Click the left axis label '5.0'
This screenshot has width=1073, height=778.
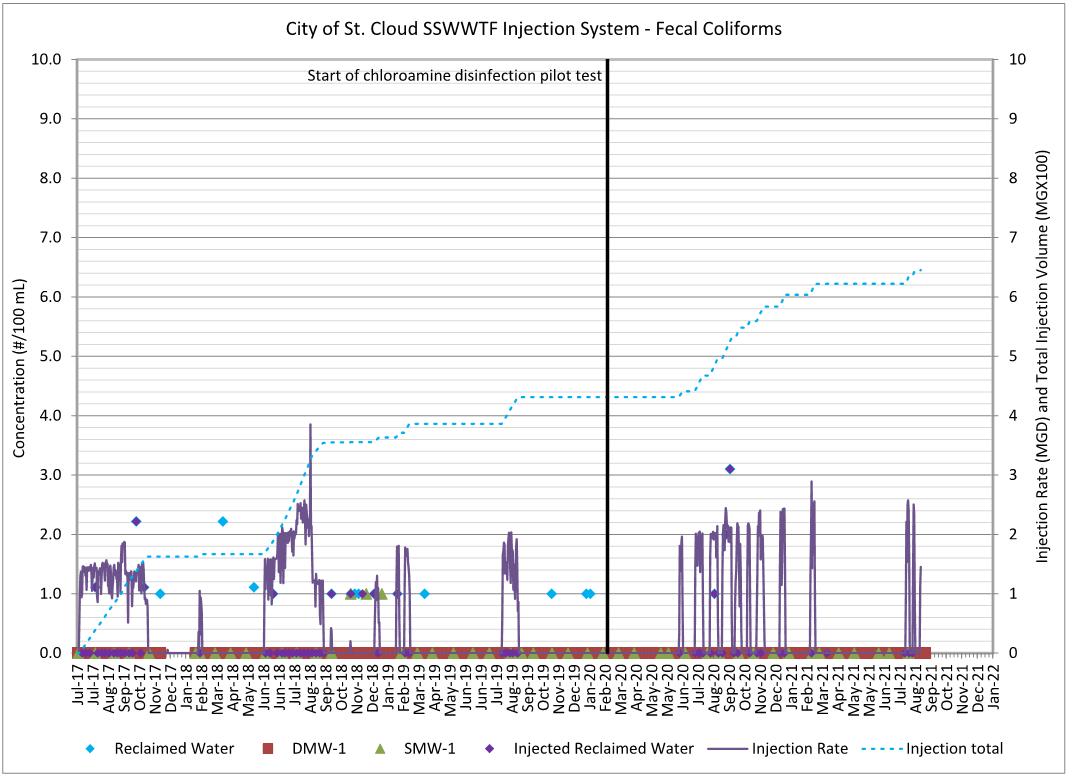coord(50,356)
